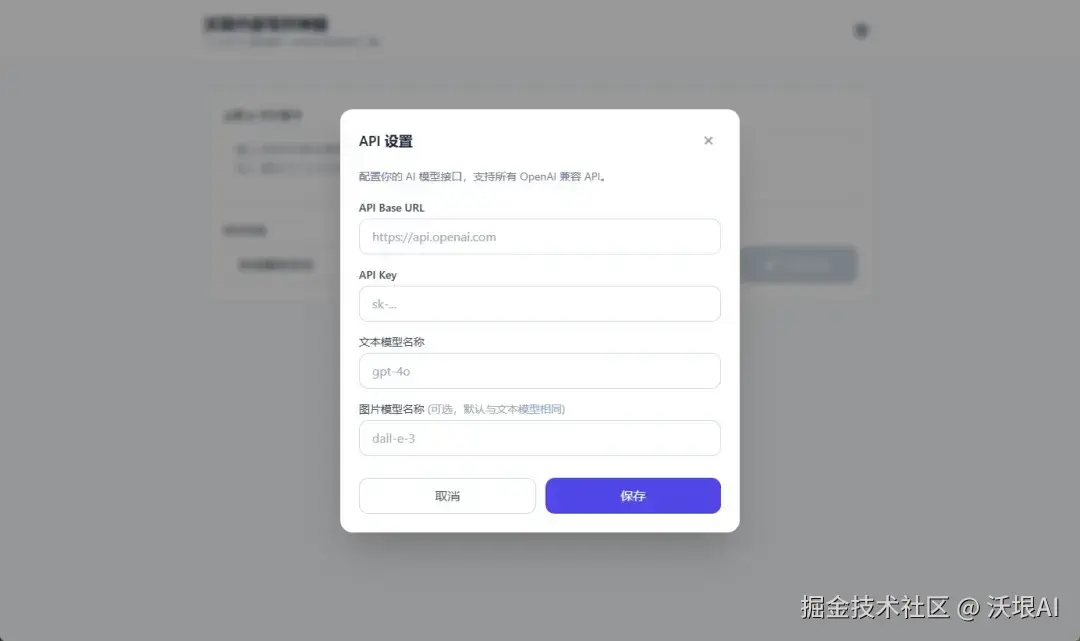Click the 取消 button
Image resolution: width=1080 pixels, height=641 pixels.
[x=447, y=496]
